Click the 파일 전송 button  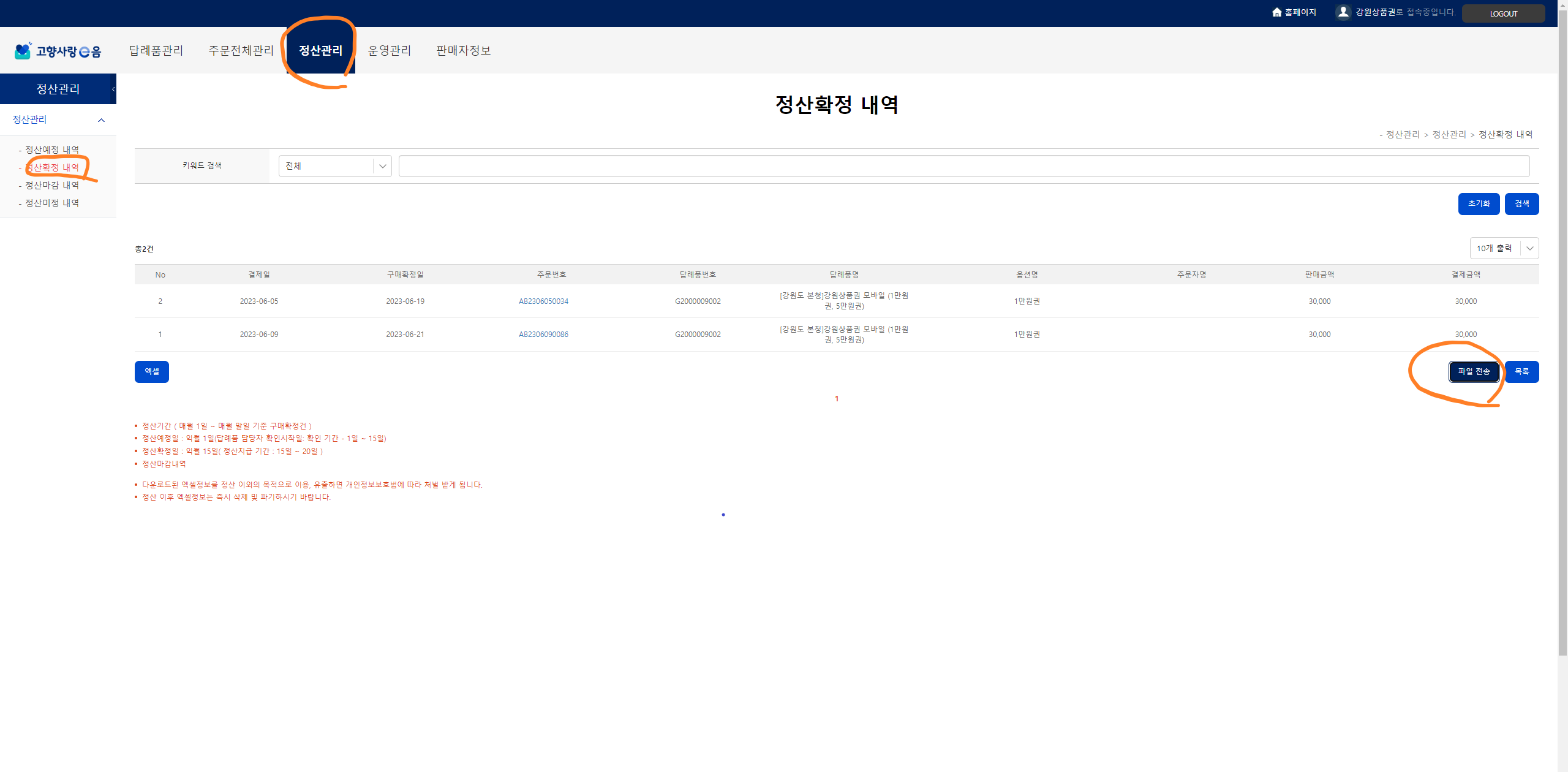pyautogui.click(x=1474, y=372)
